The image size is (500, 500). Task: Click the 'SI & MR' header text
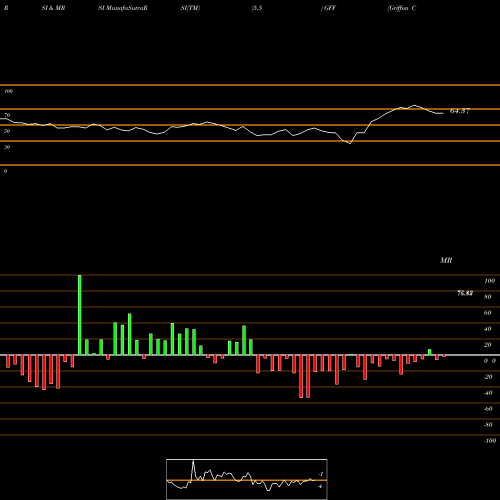[53, 8]
